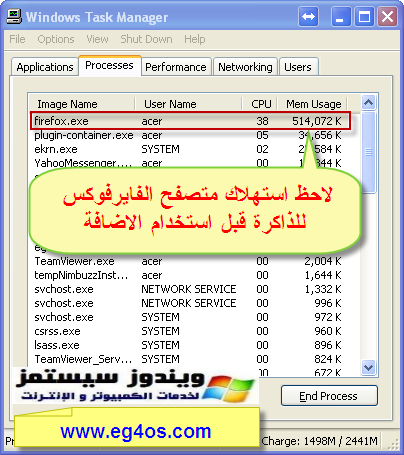Select the TeamViewer.exe process
Viewport: 404px width, 455px height.
tap(188, 261)
